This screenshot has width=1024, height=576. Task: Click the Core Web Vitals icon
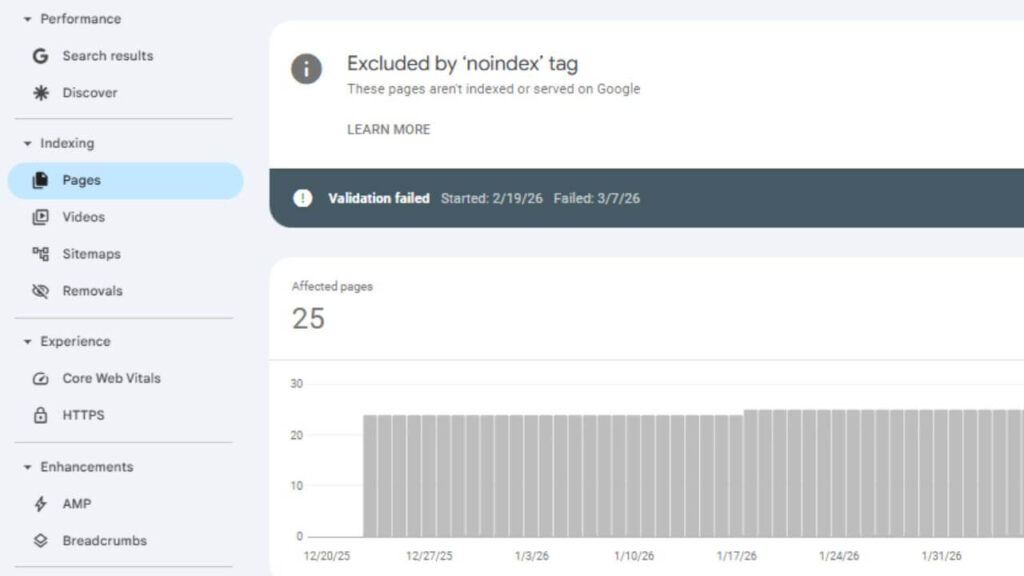click(x=40, y=378)
